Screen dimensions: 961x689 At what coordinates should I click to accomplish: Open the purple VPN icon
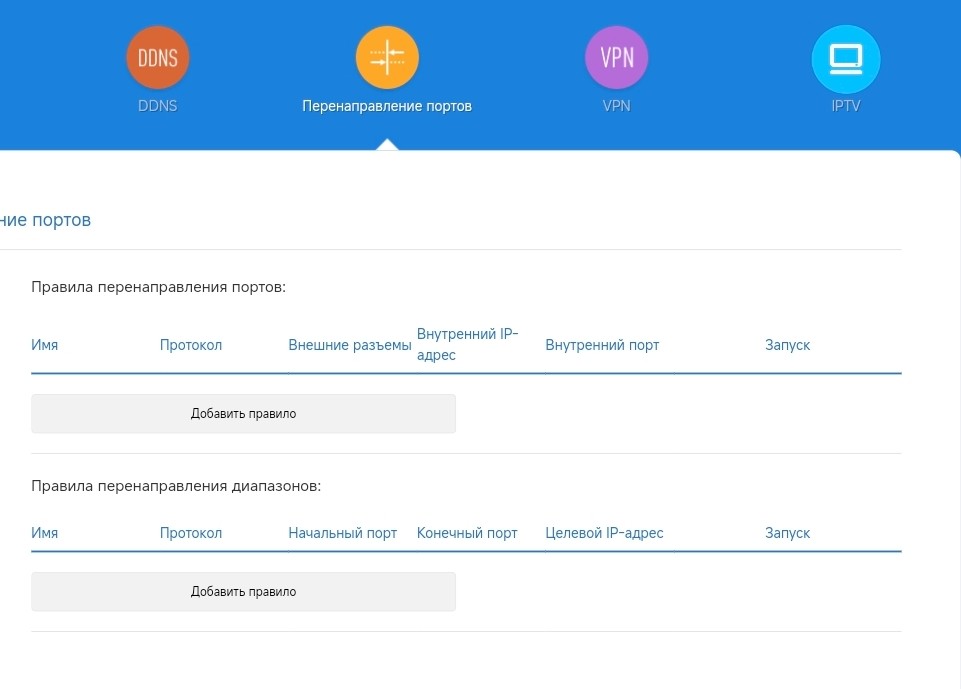(617, 58)
